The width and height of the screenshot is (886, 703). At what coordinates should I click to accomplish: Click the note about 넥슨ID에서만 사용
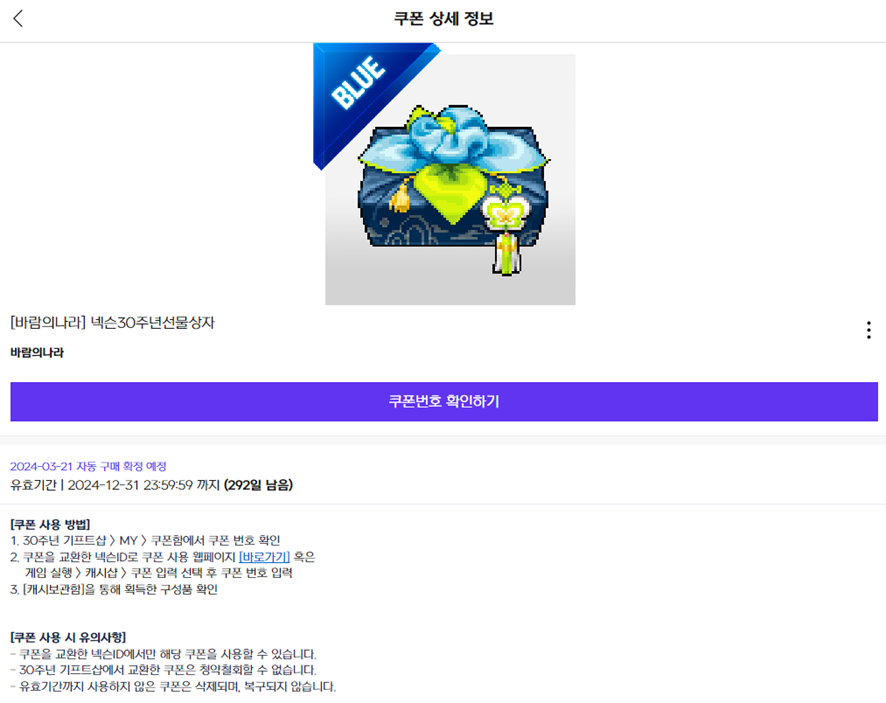163,654
